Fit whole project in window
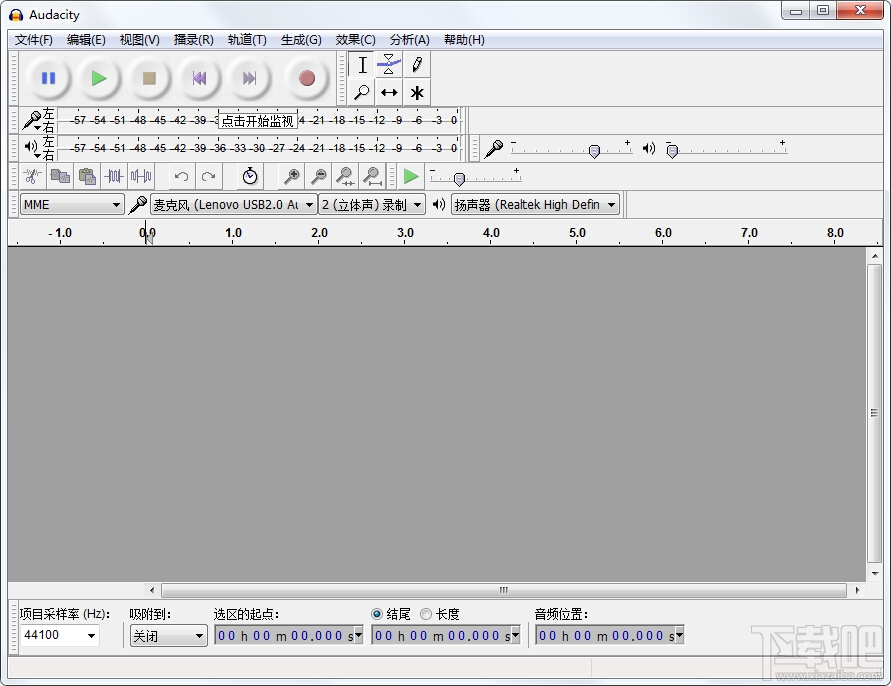The image size is (891, 686). [x=373, y=177]
